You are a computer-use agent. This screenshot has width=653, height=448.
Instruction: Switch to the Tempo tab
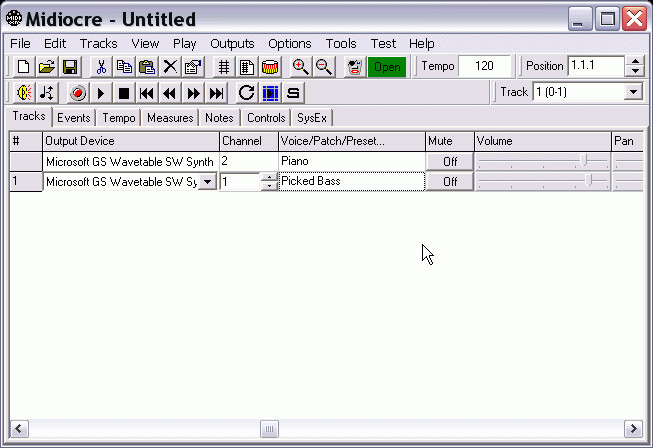(119, 118)
